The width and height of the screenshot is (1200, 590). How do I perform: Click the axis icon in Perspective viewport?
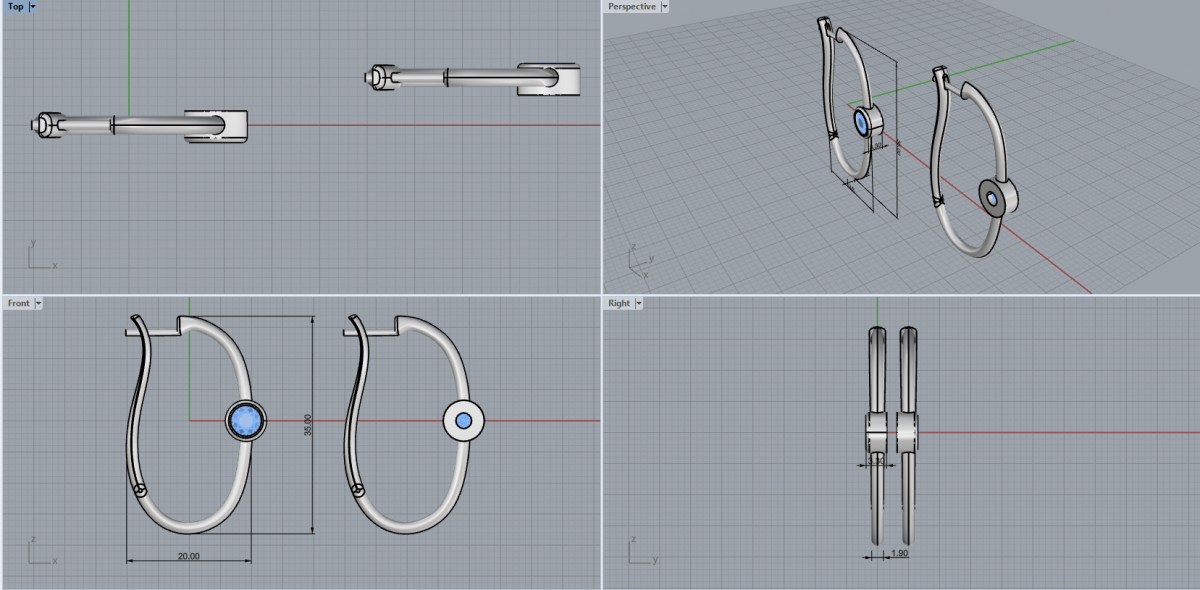click(x=640, y=260)
